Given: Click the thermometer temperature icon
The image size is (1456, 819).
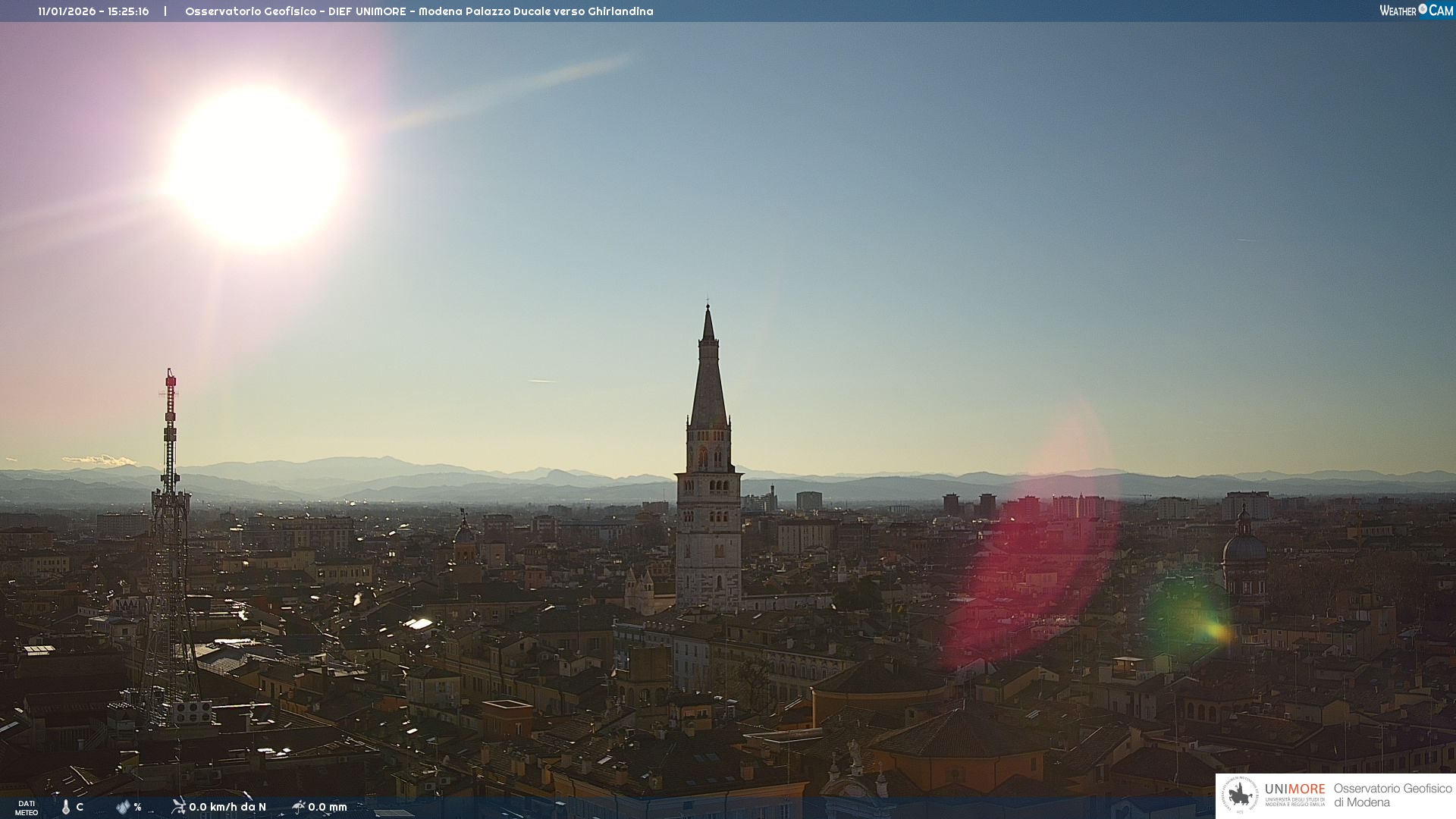Looking at the screenshot, I should pos(66,807).
